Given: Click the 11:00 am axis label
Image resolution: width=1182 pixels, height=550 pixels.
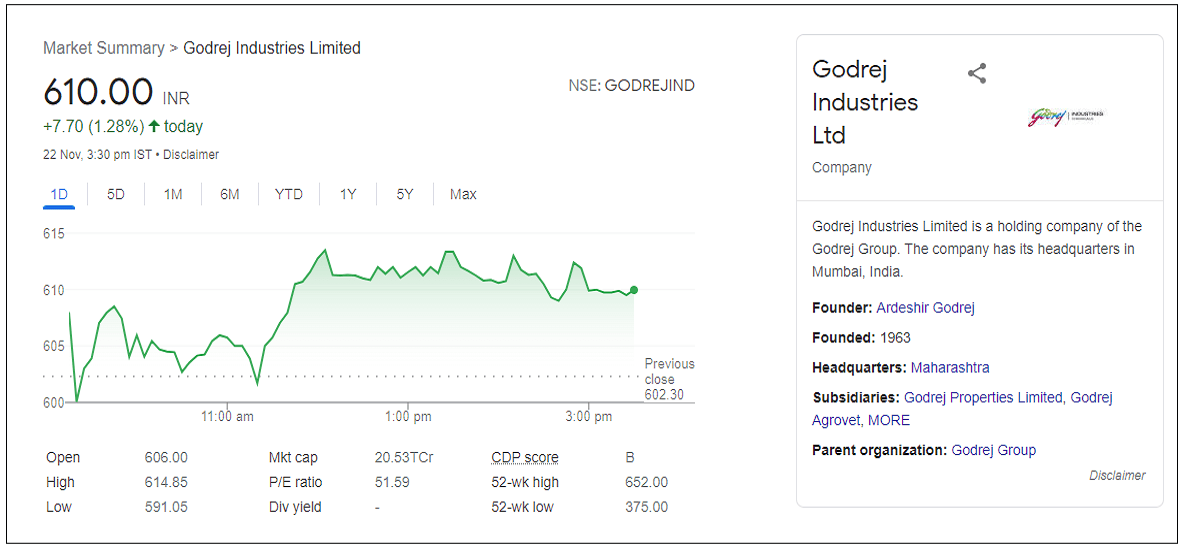Looking at the screenshot, I should (228, 416).
